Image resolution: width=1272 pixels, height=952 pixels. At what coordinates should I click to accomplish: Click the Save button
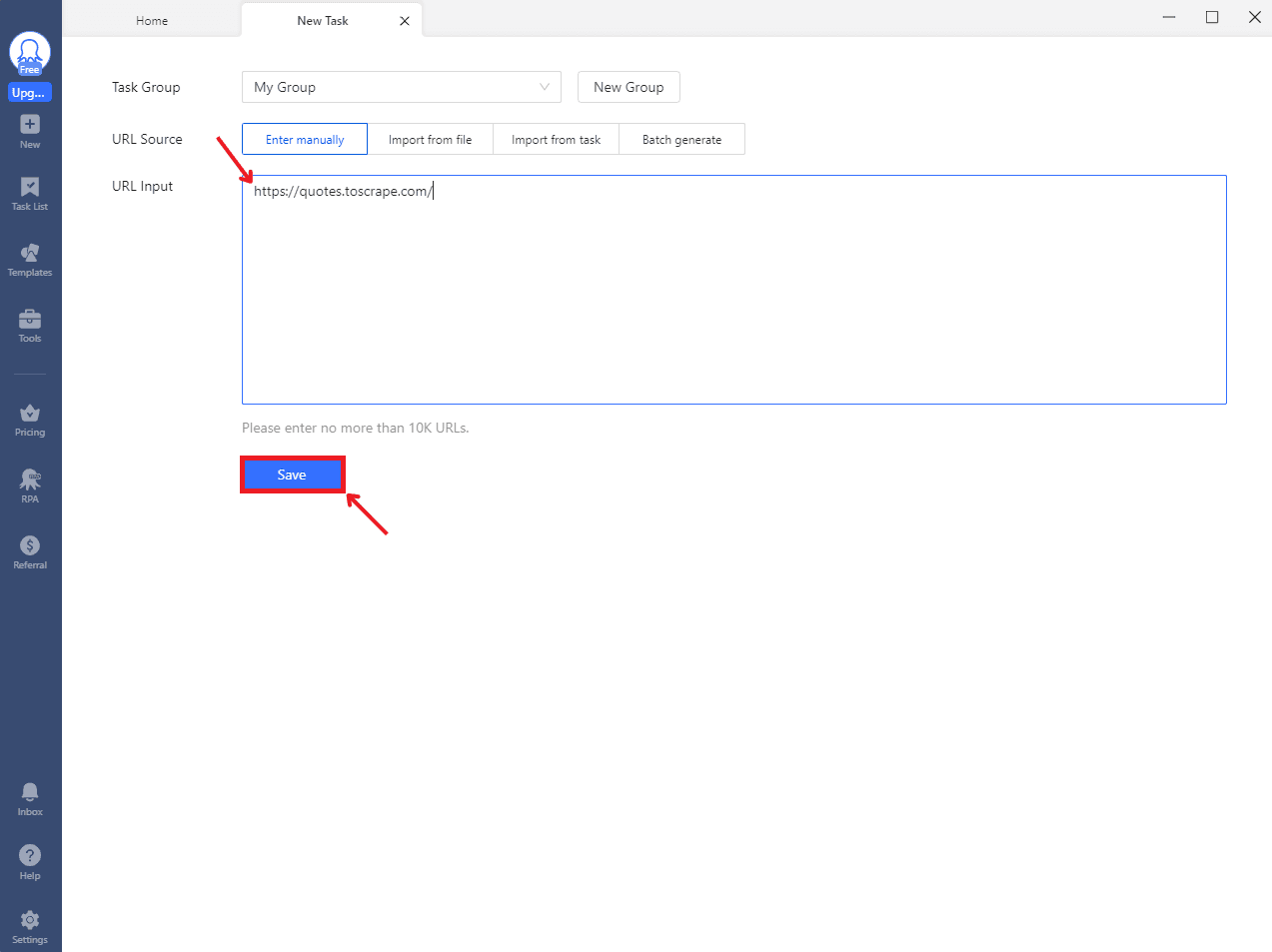pyautogui.click(x=292, y=475)
